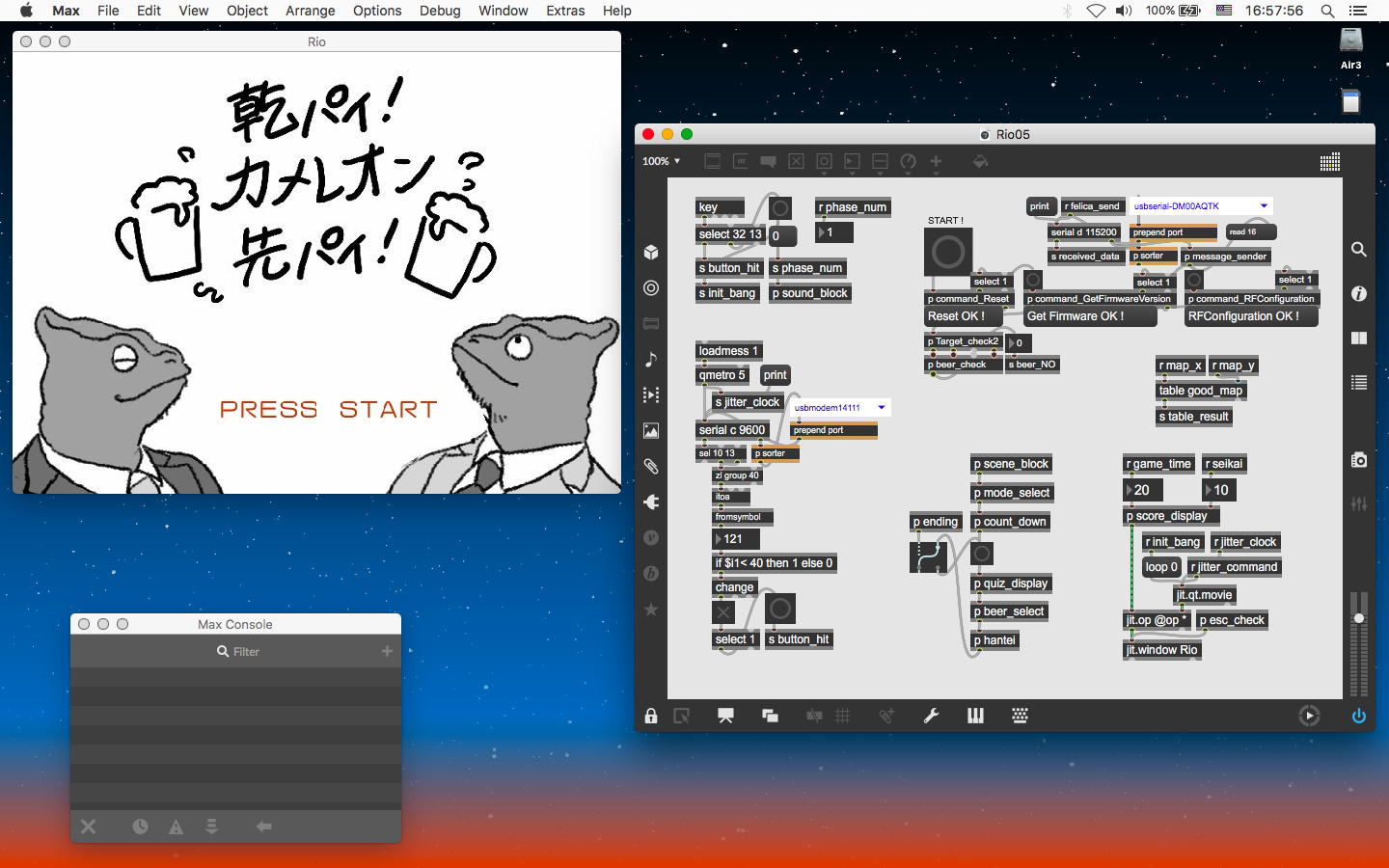Show the piano keys icon in bottom toolbar

[x=975, y=716]
